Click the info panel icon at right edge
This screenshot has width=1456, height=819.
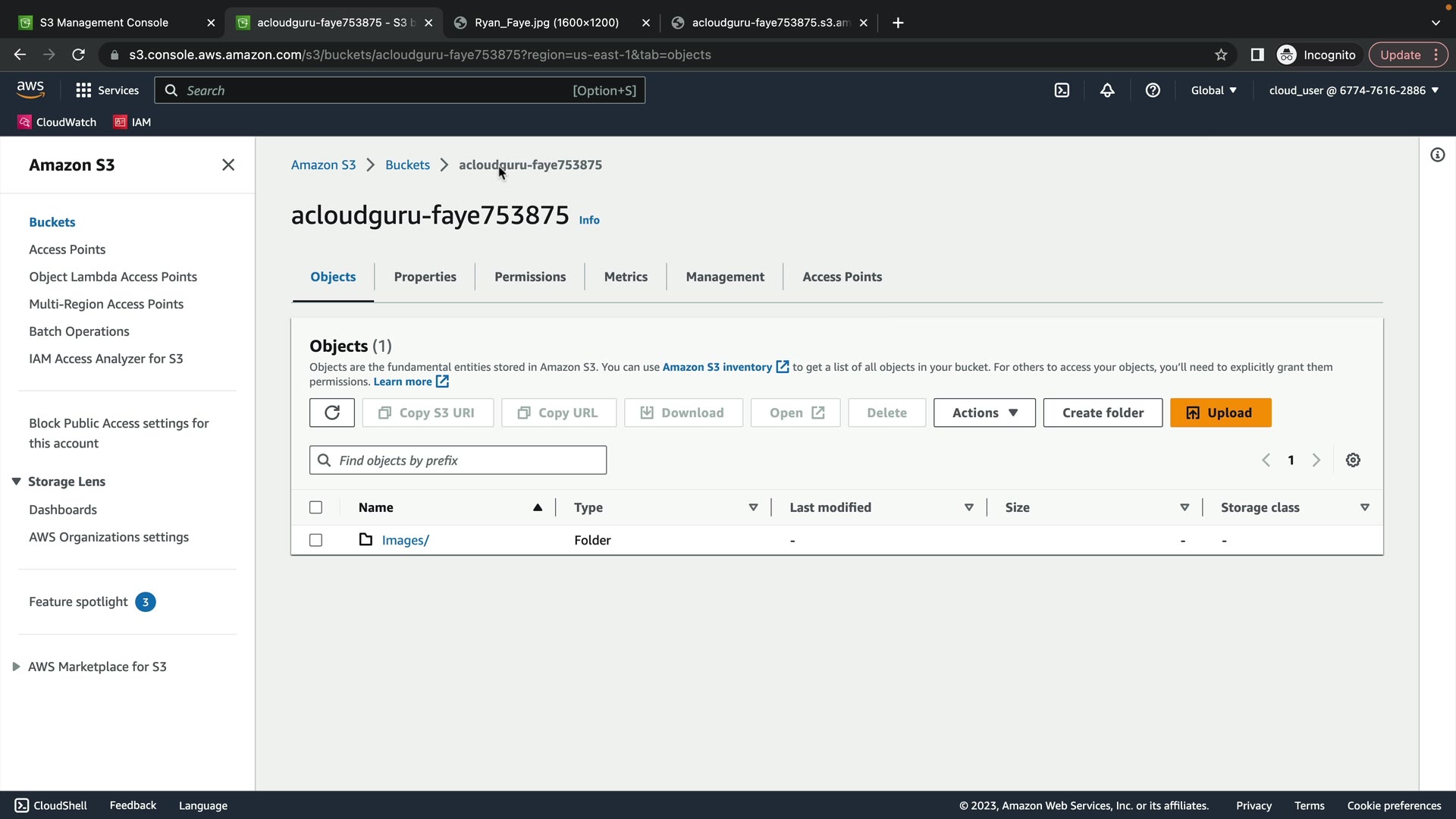[1437, 155]
